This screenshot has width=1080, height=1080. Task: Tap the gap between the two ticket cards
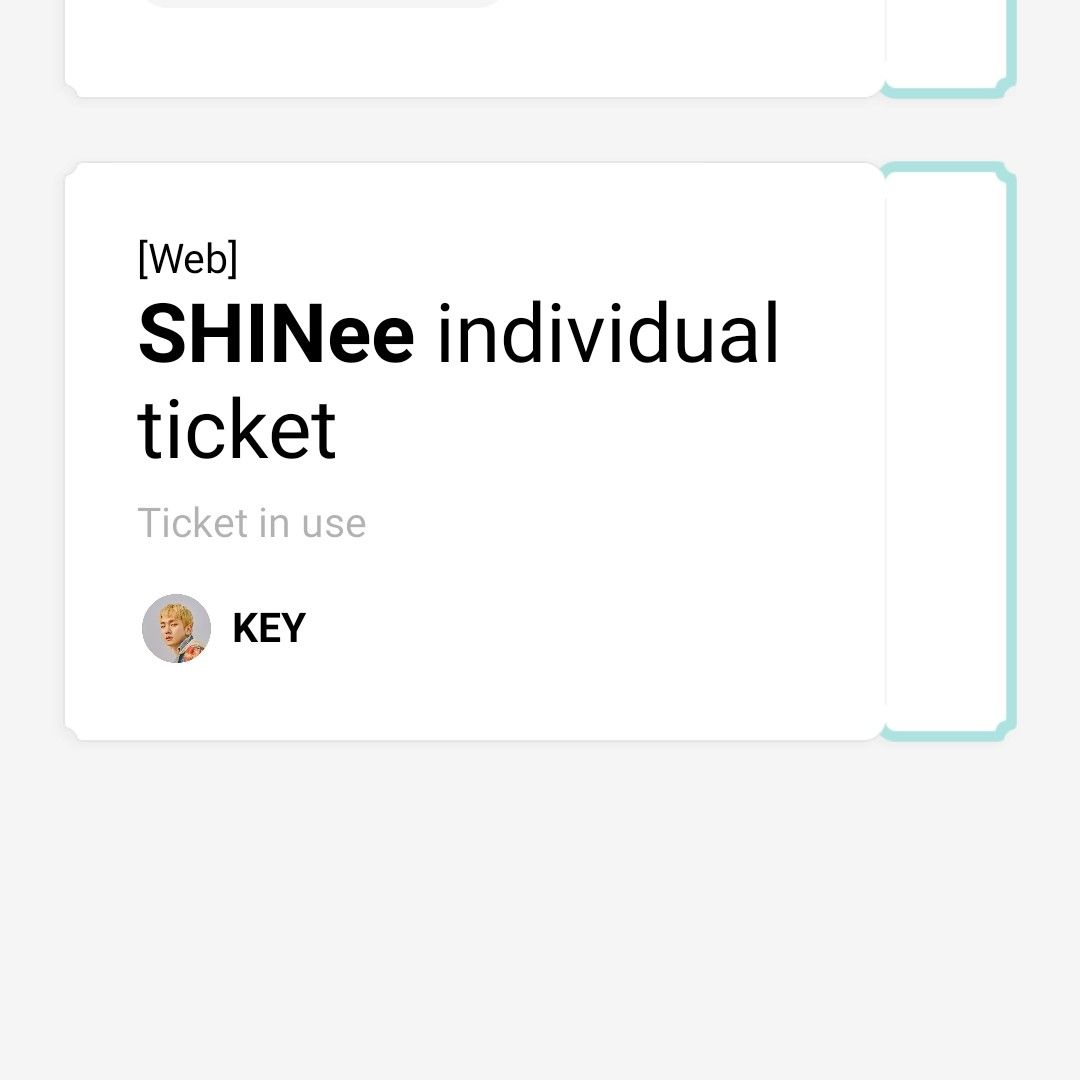tap(540, 130)
